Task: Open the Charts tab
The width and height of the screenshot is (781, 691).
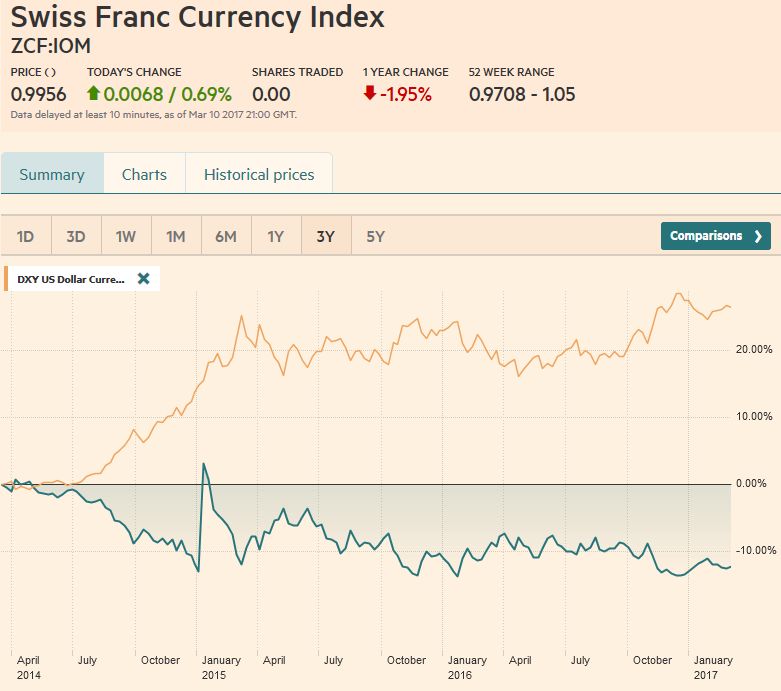Action: pos(144,174)
